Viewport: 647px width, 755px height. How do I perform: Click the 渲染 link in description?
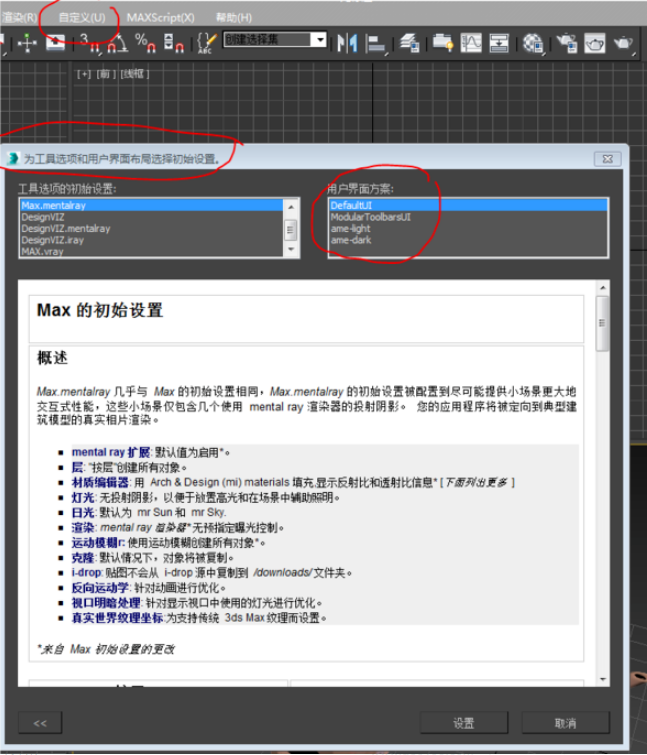[83, 528]
